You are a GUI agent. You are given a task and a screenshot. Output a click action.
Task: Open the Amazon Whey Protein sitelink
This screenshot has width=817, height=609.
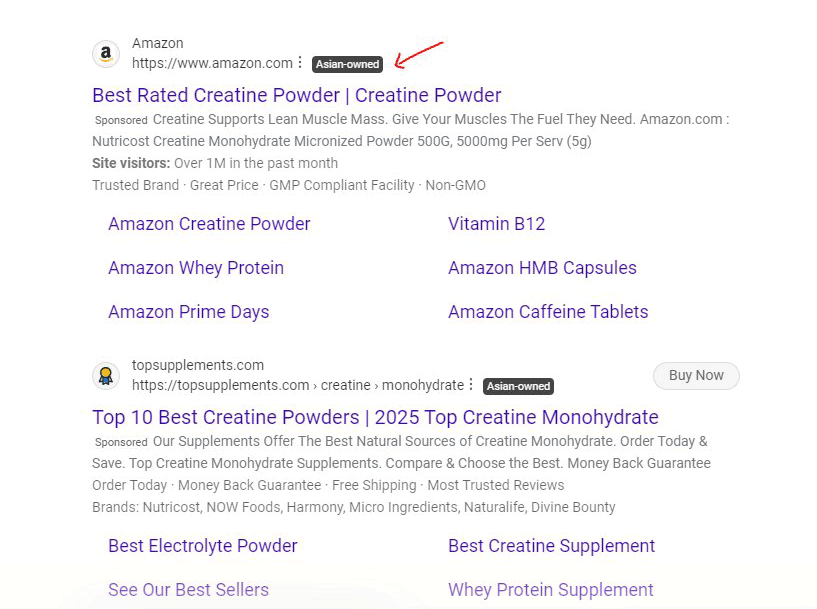196,268
